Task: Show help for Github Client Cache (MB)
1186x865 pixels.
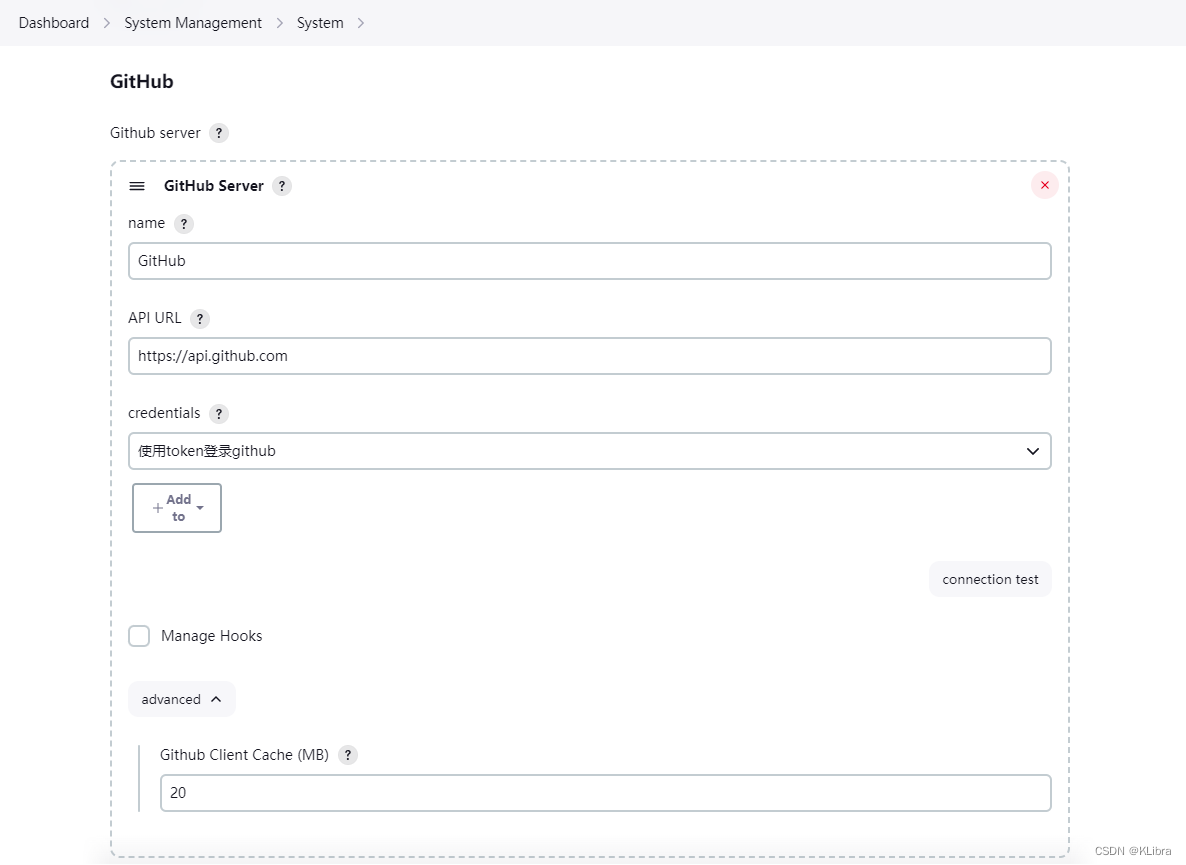Action: 348,755
